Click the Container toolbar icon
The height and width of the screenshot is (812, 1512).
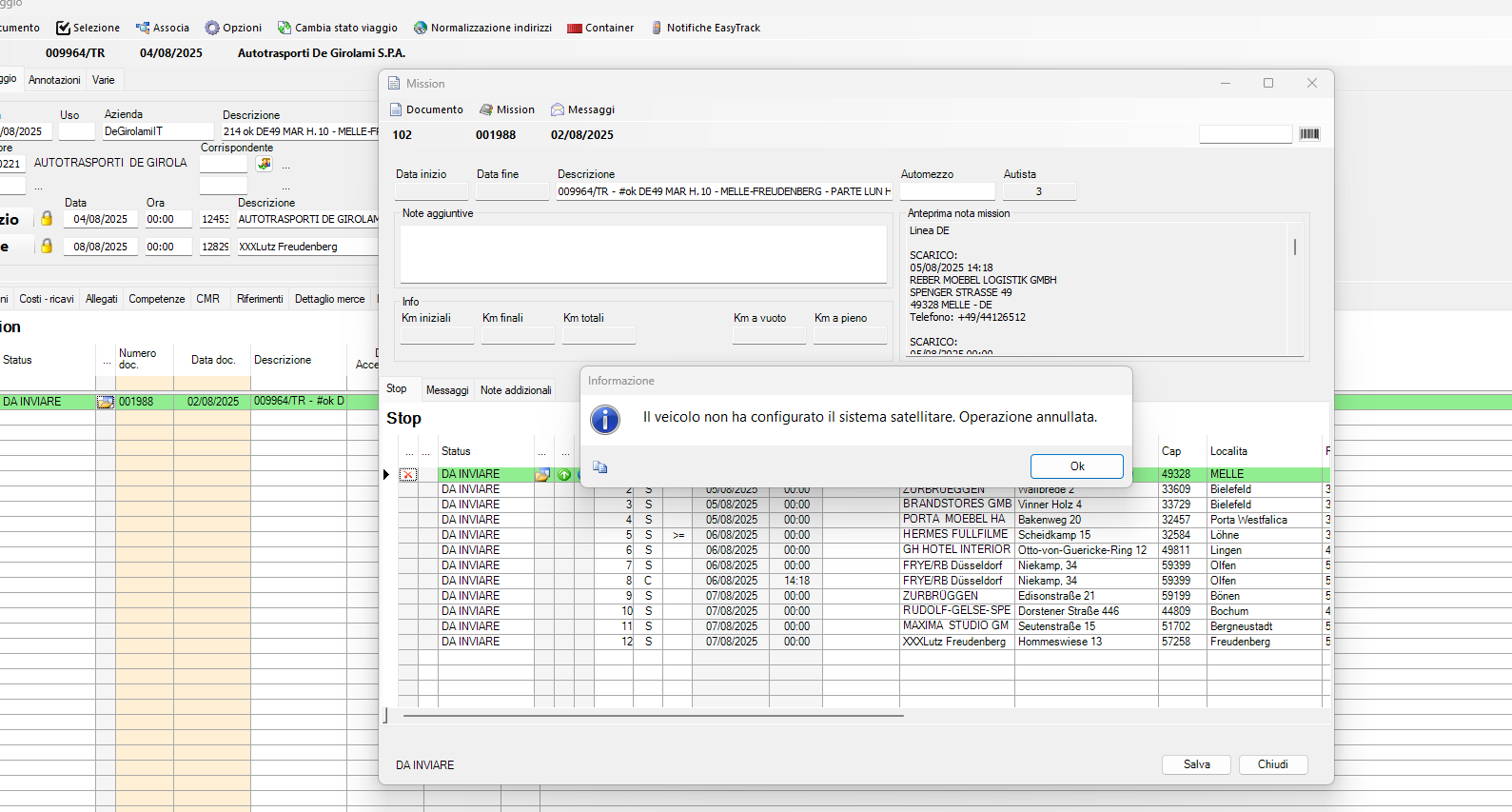600,28
